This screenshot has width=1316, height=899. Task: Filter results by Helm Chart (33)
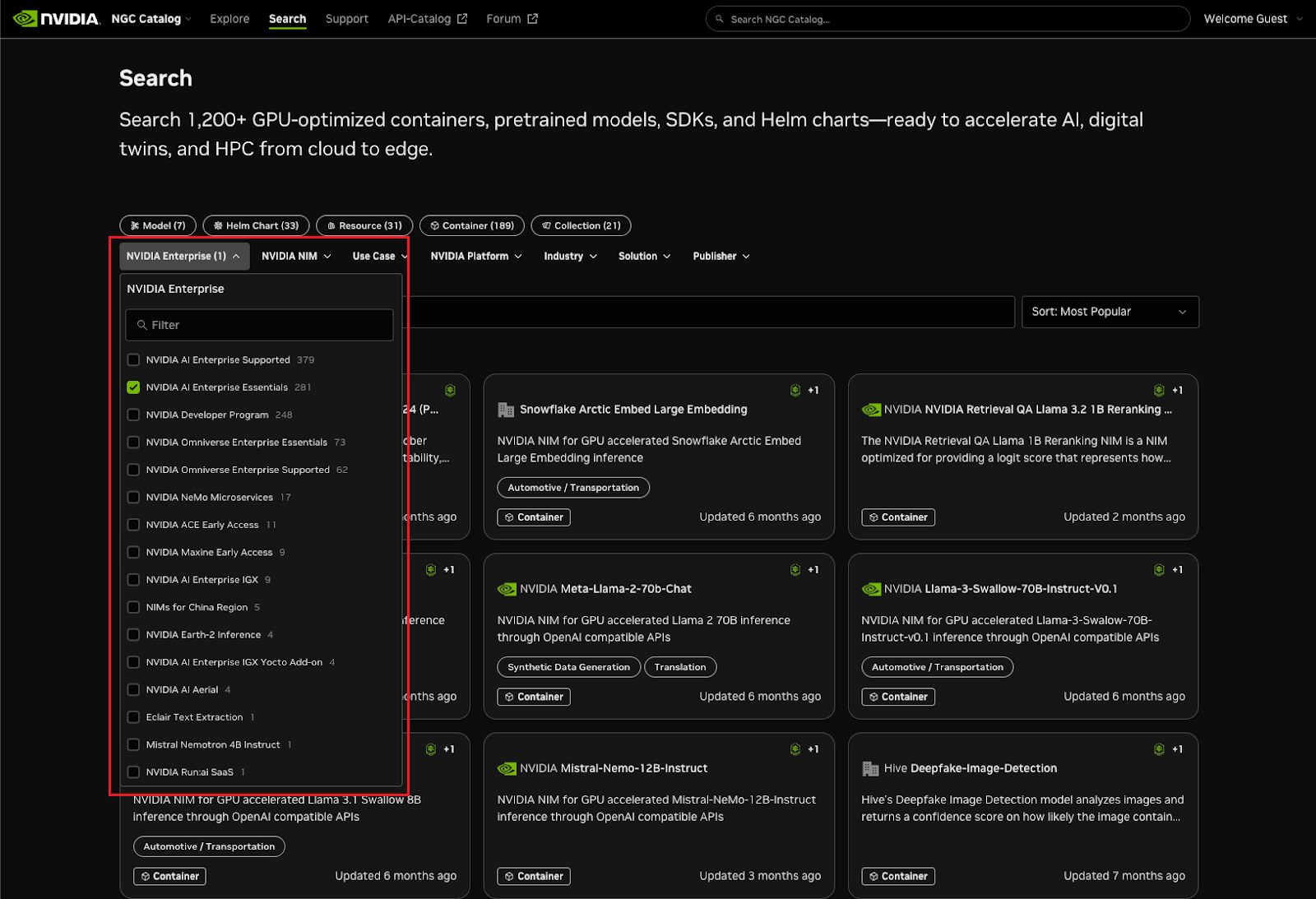point(256,225)
